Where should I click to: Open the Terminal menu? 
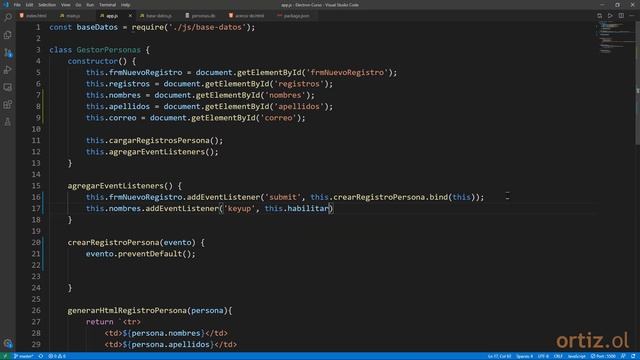click(107, 5)
